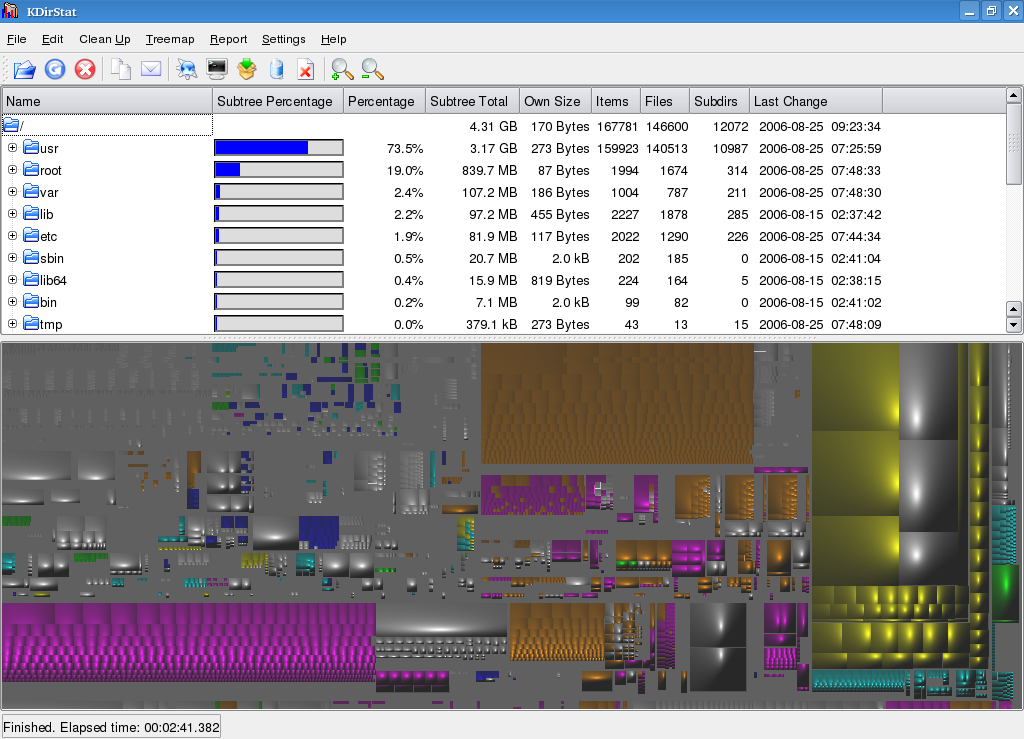1024x739 pixels.
Task: Expand the root directory tree node
Action: (12, 170)
